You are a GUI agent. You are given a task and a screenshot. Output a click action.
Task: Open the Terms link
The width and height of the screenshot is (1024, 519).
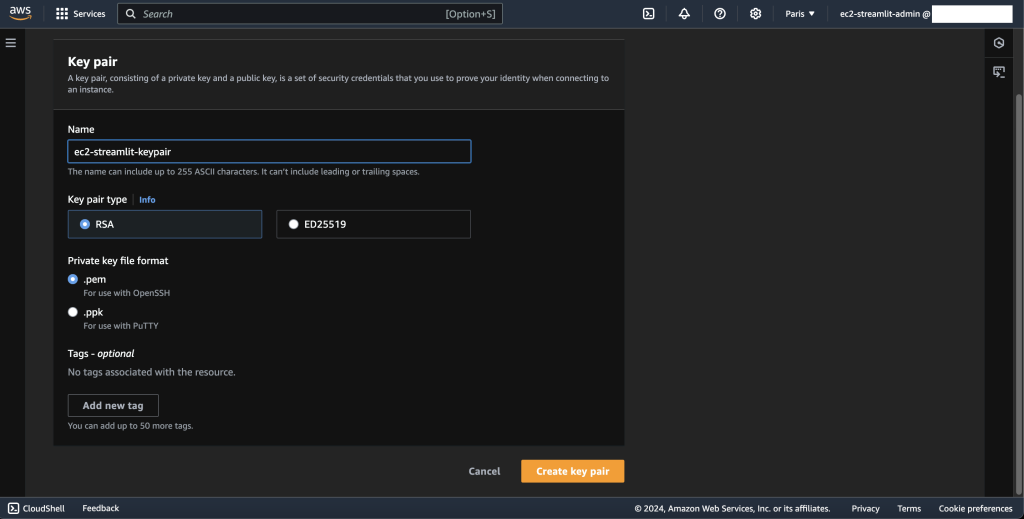click(x=909, y=509)
